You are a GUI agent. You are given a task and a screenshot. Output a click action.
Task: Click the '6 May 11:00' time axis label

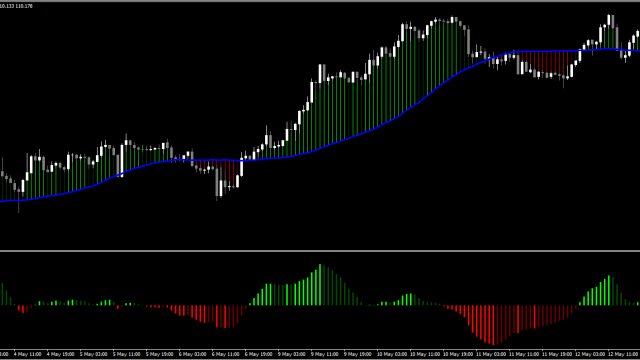226,354
